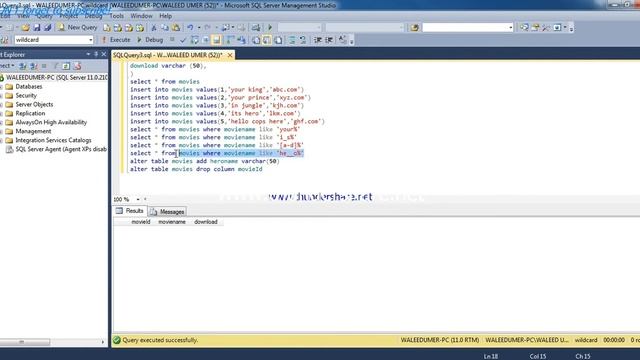The height and width of the screenshot is (360, 640).
Task: Select Integration Services Catalogs tree item
Action: [53, 140]
